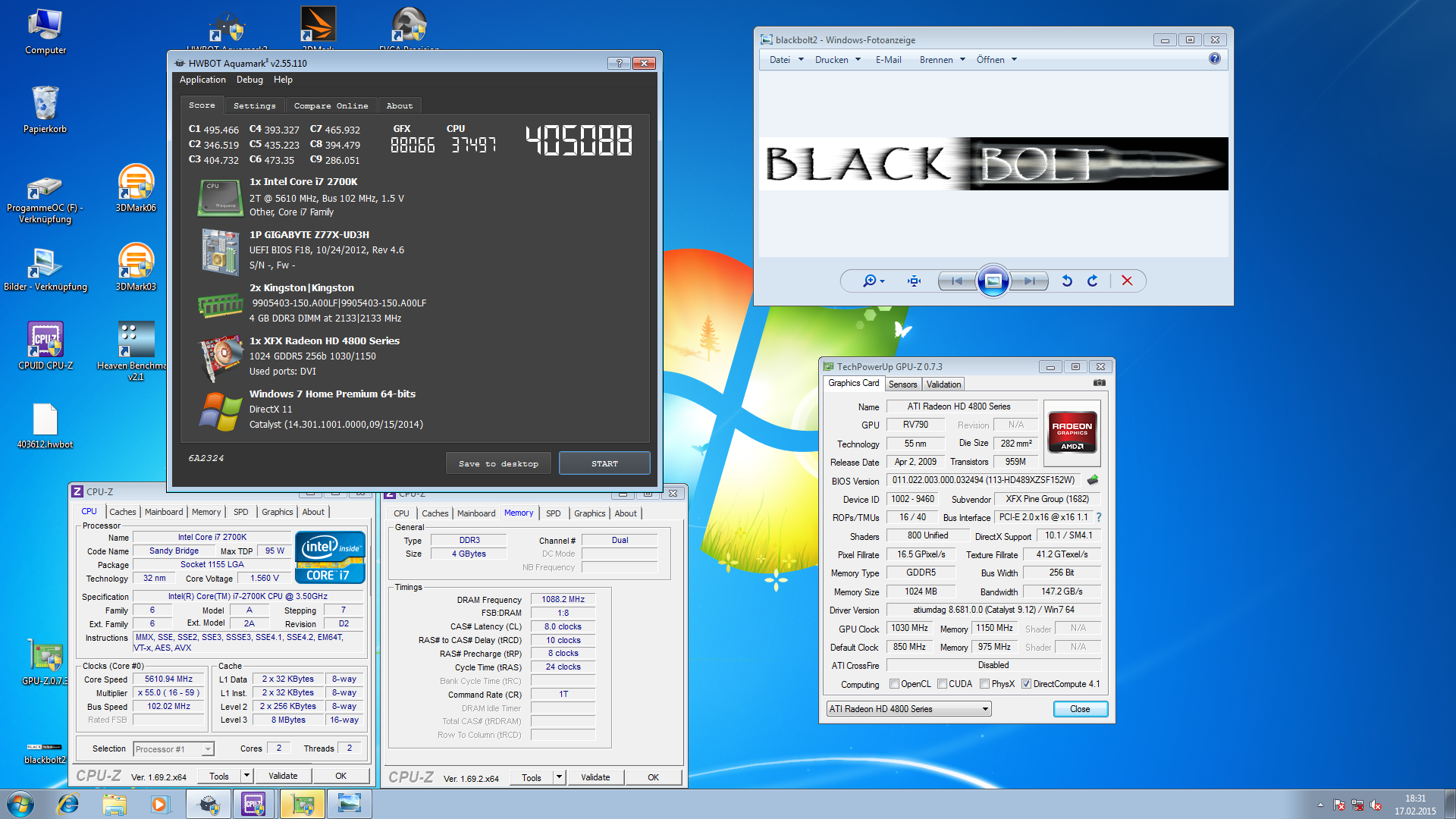Open the Papierkorb recycle bin icon

[x=45, y=110]
